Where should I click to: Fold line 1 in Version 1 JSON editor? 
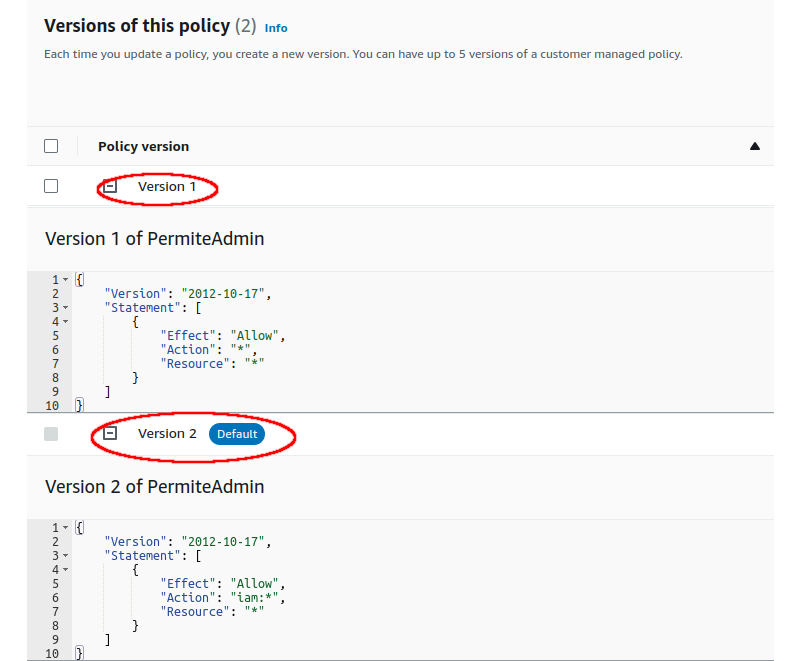click(65, 280)
